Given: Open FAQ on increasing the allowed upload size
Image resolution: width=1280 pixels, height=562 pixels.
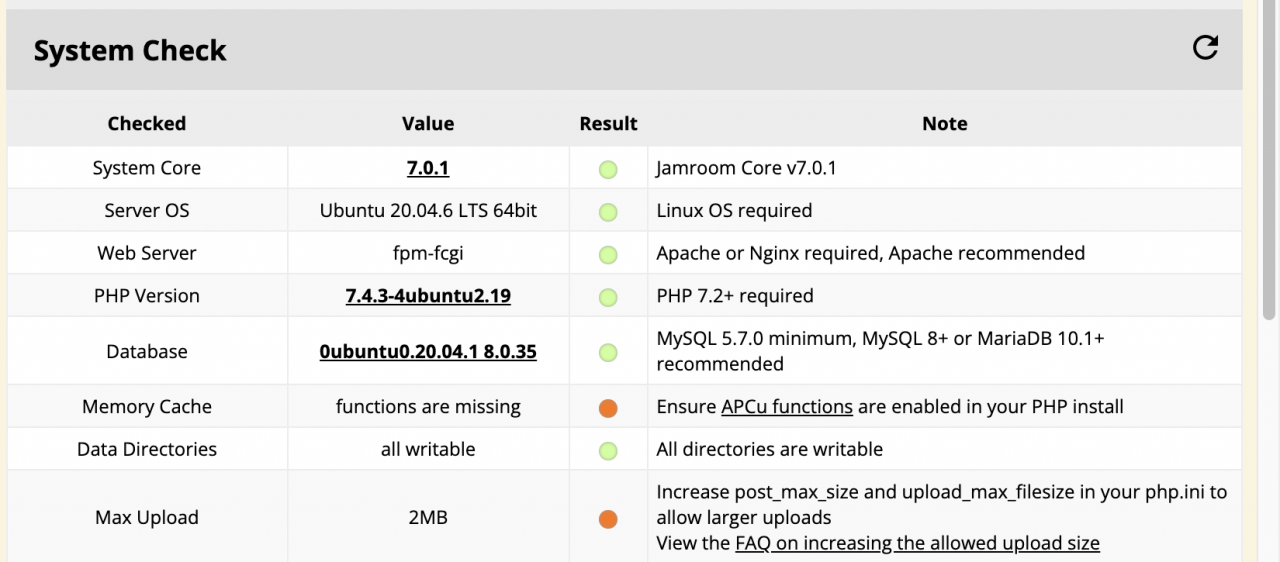Looking at the screenshot, I should [x=917, y=543].
